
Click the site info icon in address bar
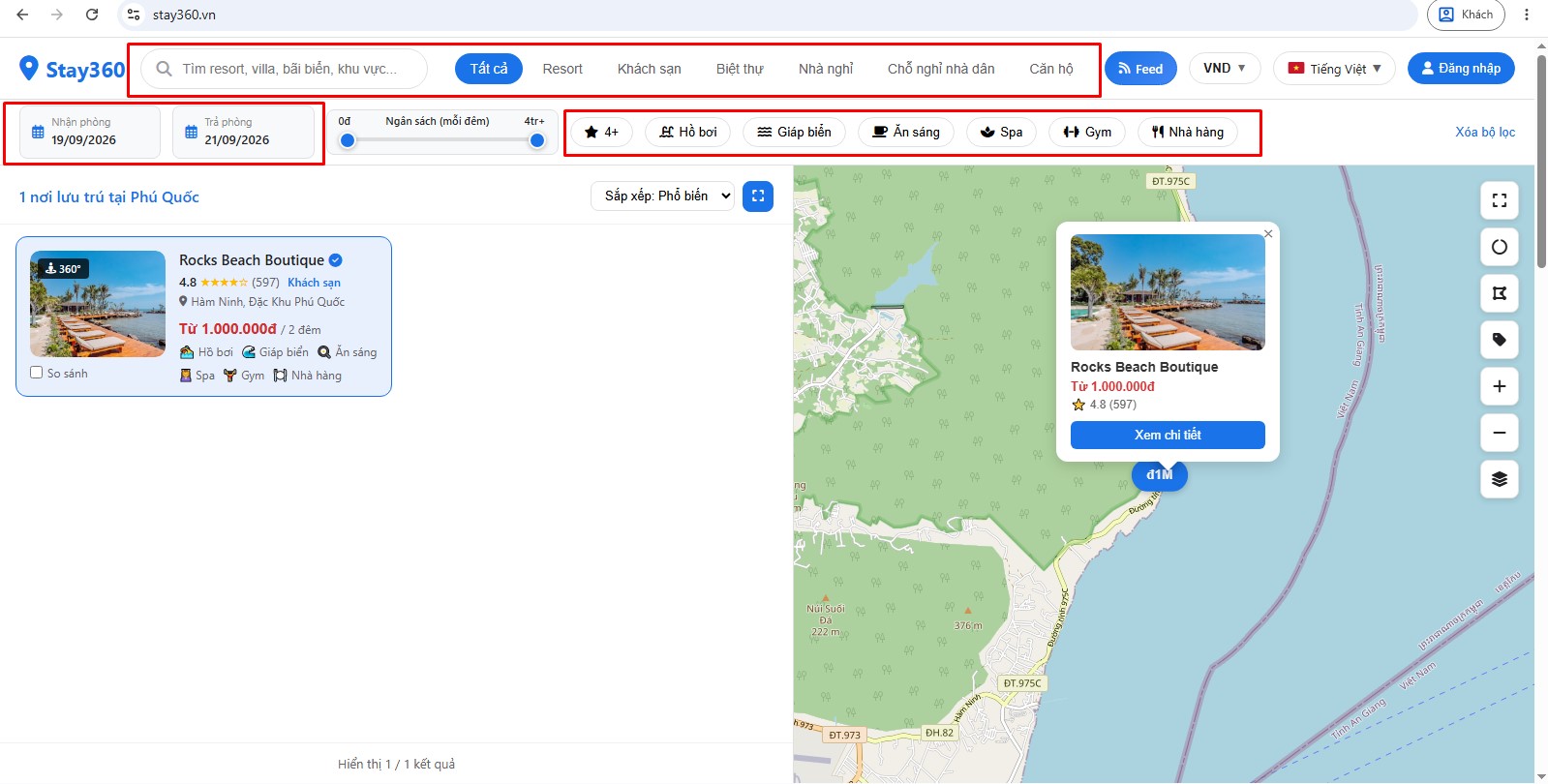[135, 15]
